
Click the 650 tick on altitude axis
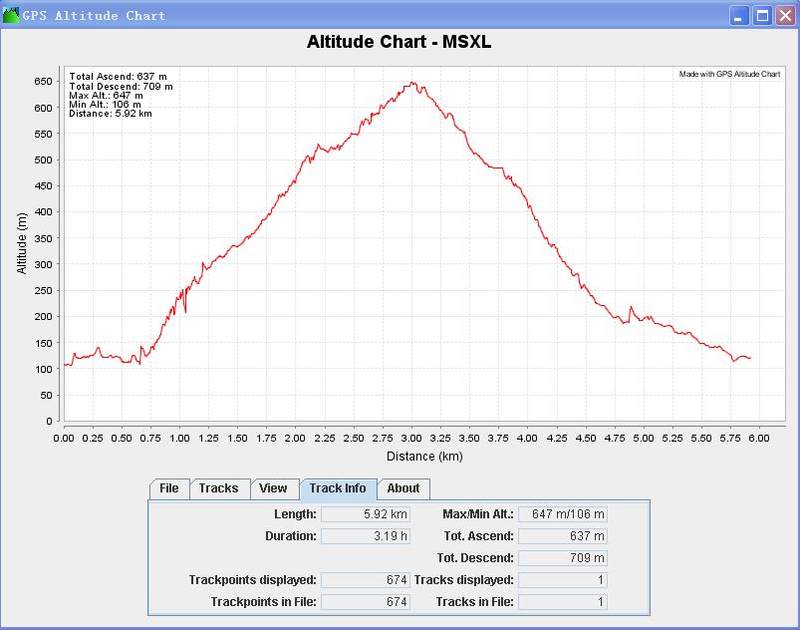pos(43,82)
